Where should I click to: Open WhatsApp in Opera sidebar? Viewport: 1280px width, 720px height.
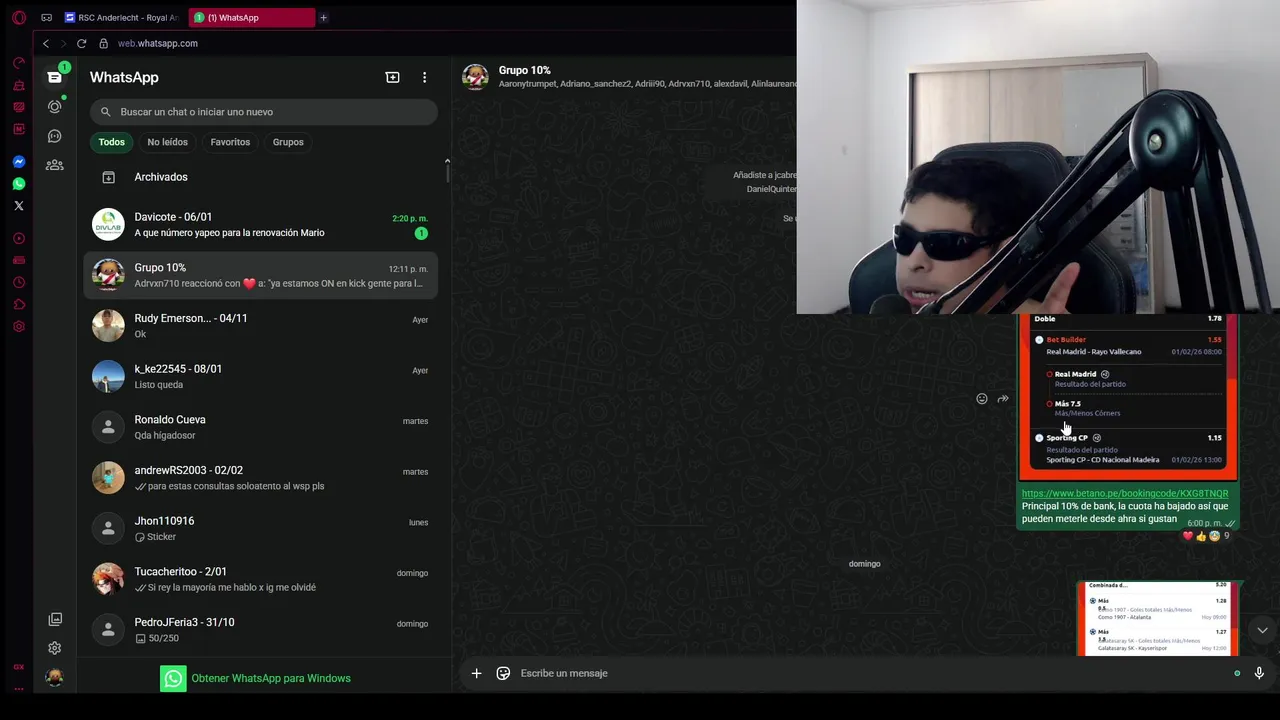pos(18,183)
